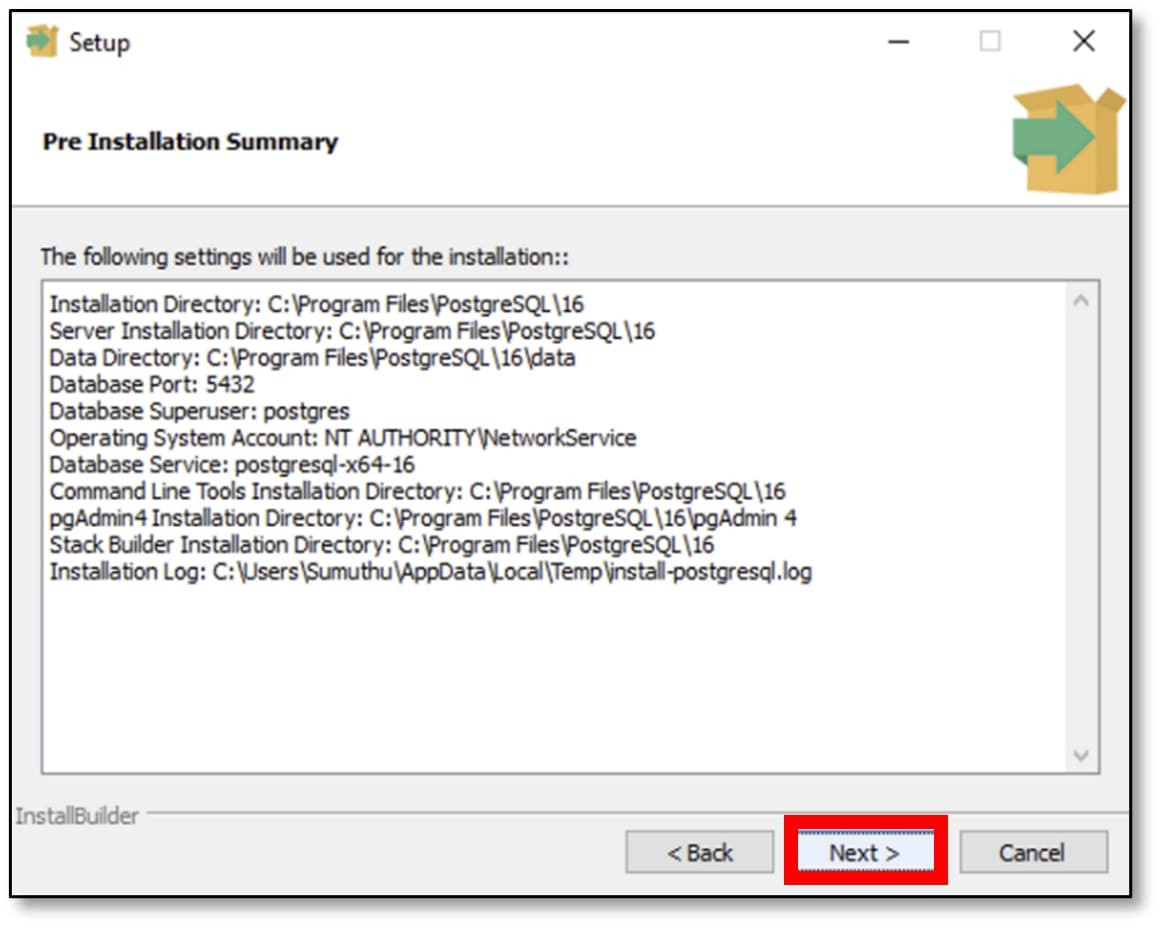
Task: Click the summary scrollbar up arrow
Action: (1081, 301)
